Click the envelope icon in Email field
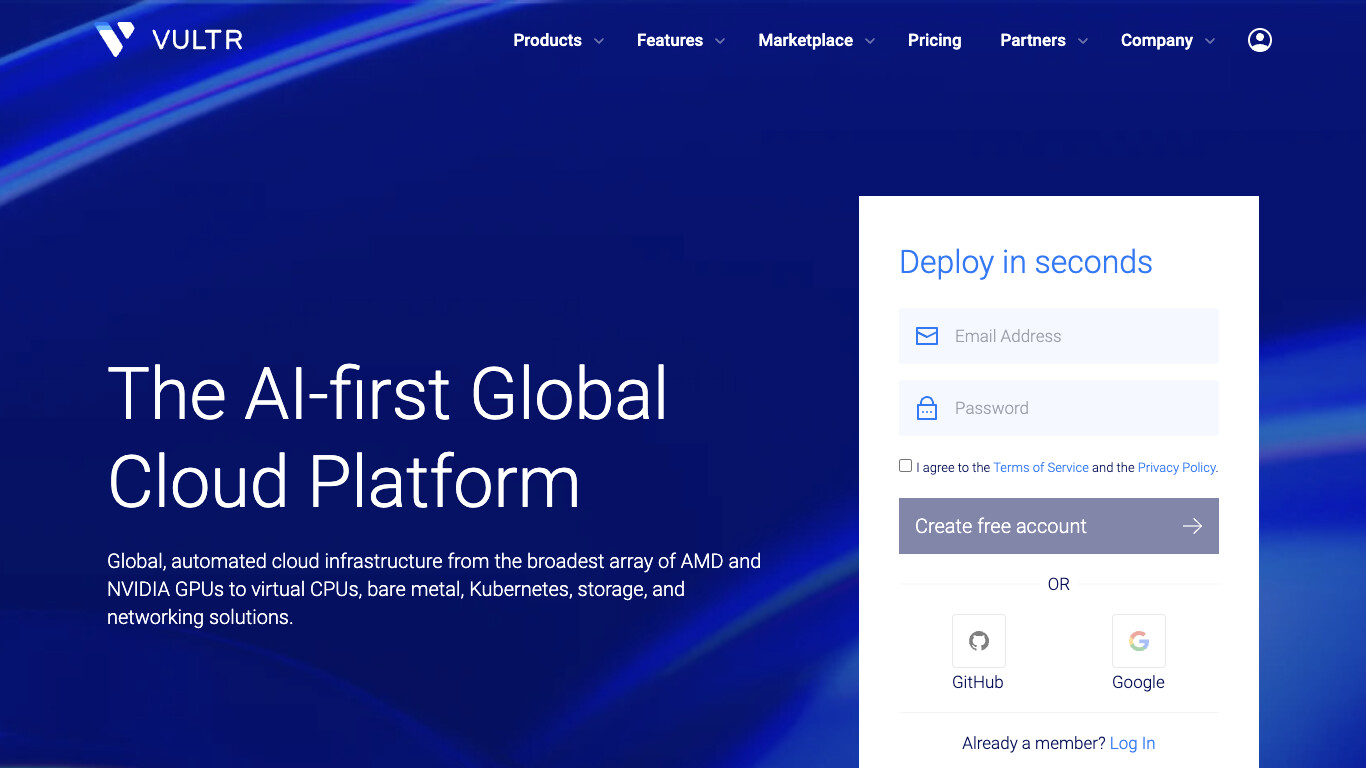 pyautogui.click(x=927, y=336)
